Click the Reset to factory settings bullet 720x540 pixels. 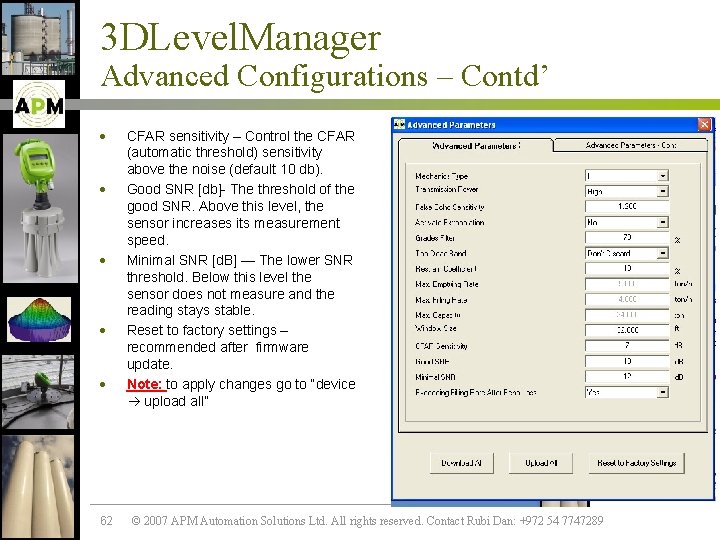218,347
